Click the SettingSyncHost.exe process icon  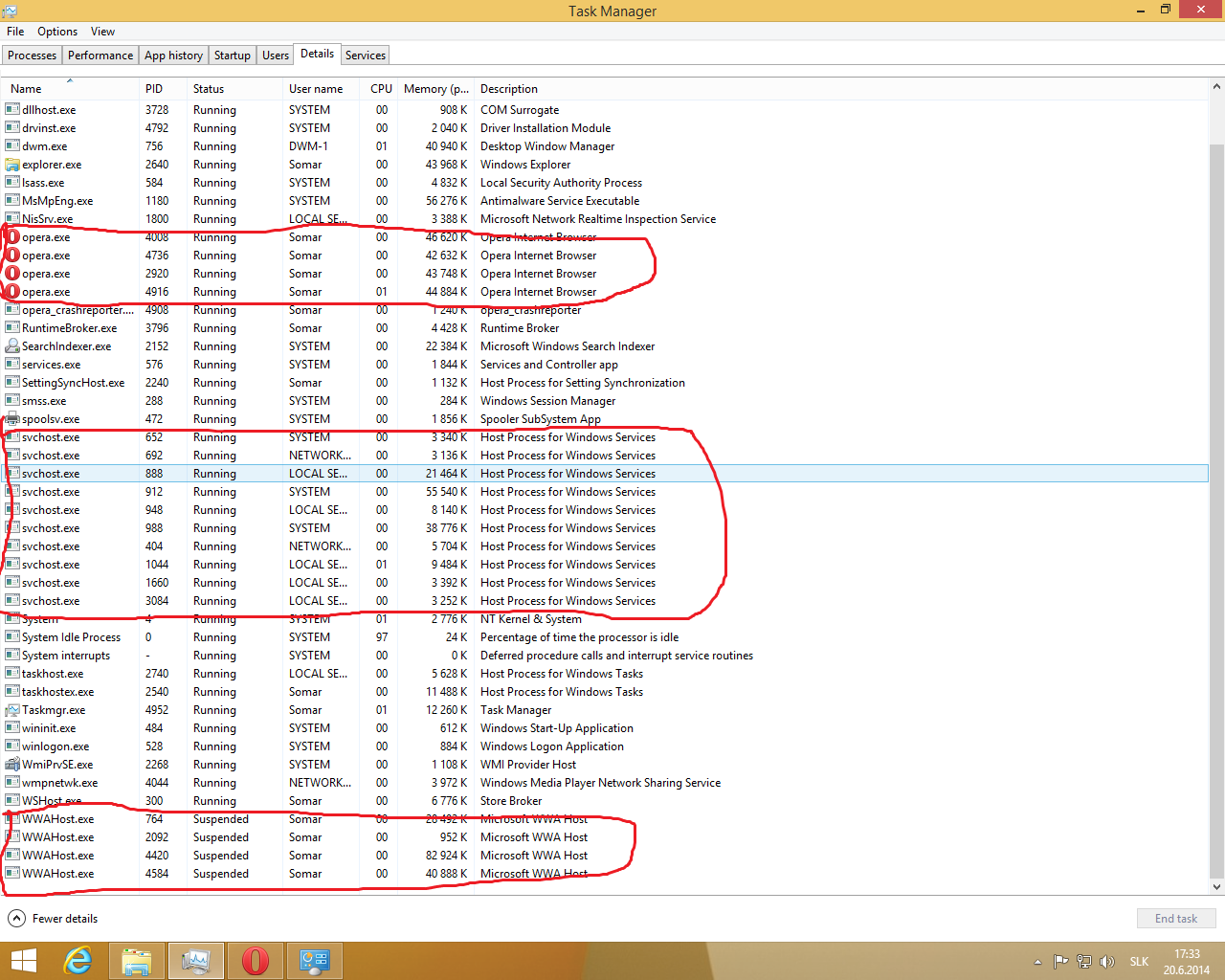(x=12, y=383)
